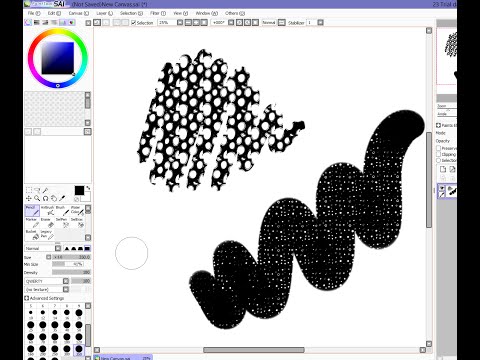
Task: Click the navigator preview thumbnail
Action: [x=447, y=56]
